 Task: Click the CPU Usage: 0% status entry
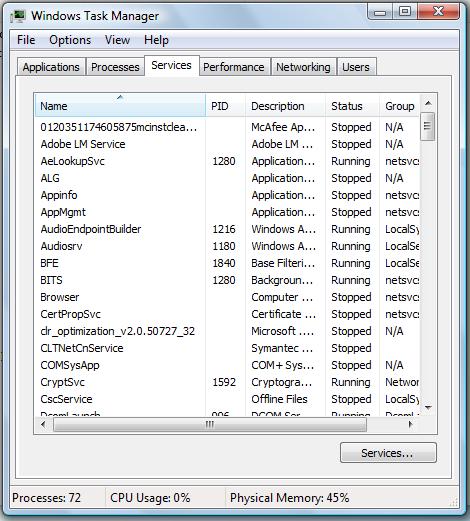pos(150,498)
